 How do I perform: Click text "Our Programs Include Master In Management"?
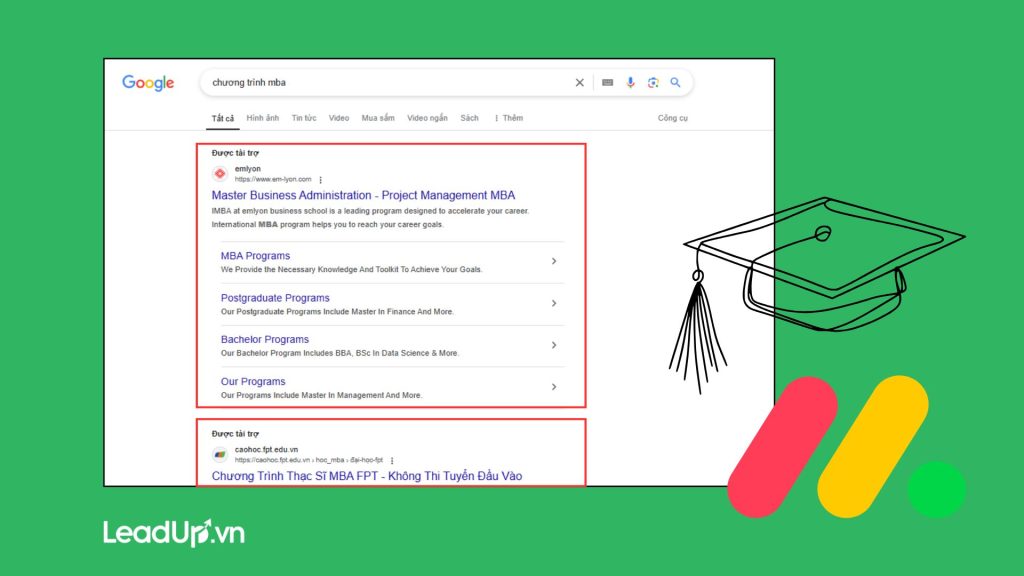[x=321, y=395]
